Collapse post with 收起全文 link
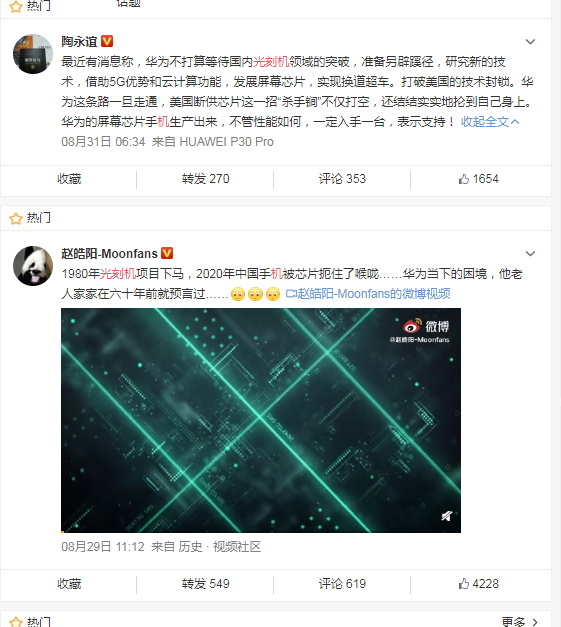The image size is (561, 627). click(x=490, y=122)
